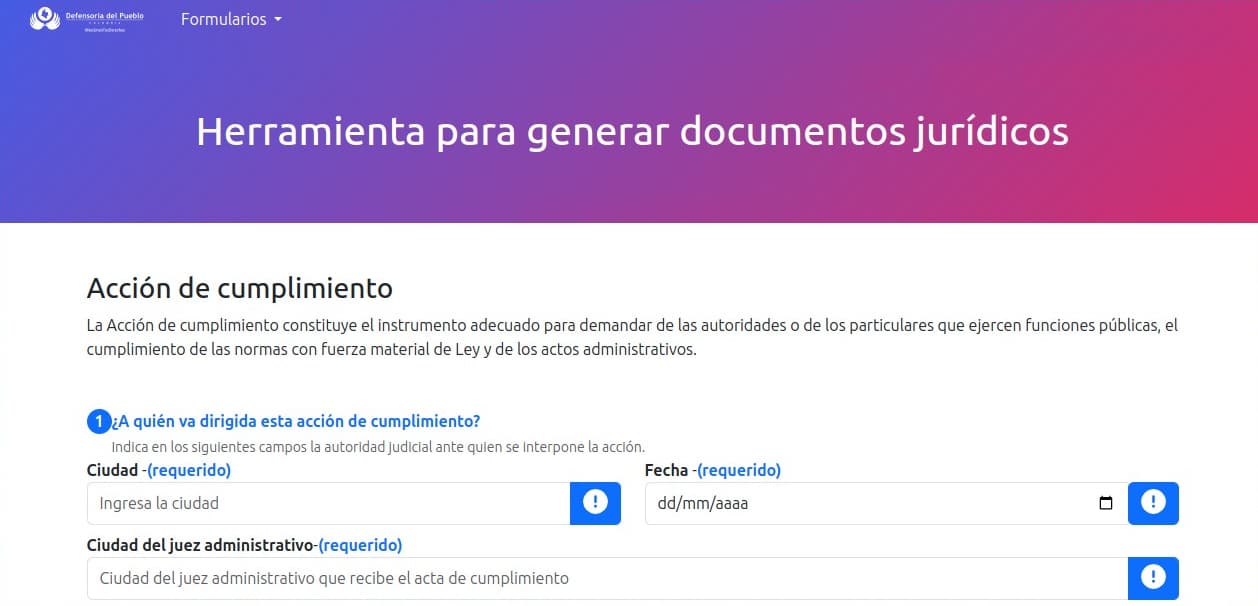Focus the Ciudad del juez administrativo input
This screenshot has height=606, width=1258.
tap(607, 578)
